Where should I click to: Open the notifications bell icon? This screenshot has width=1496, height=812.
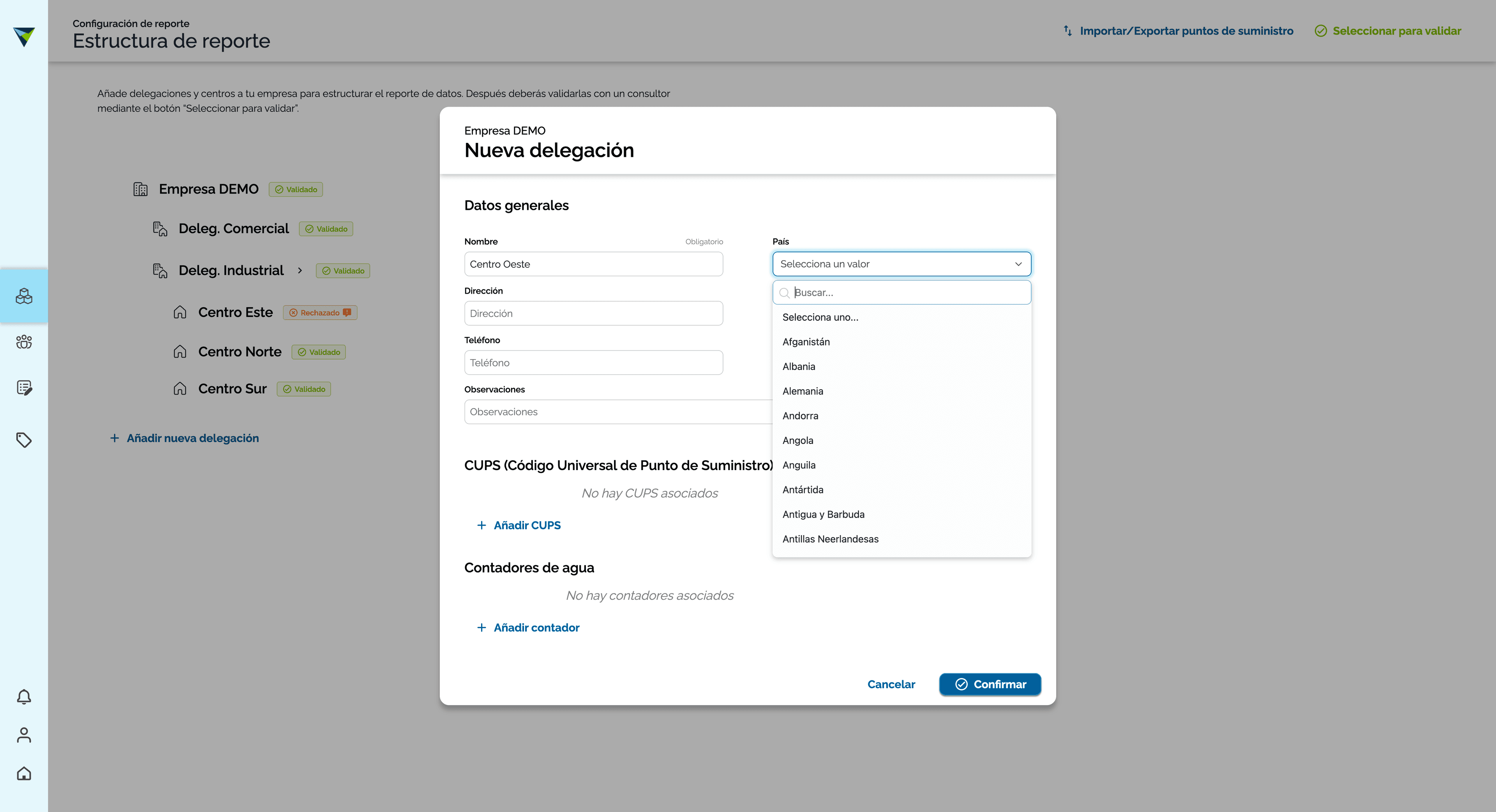coord(24,696)
